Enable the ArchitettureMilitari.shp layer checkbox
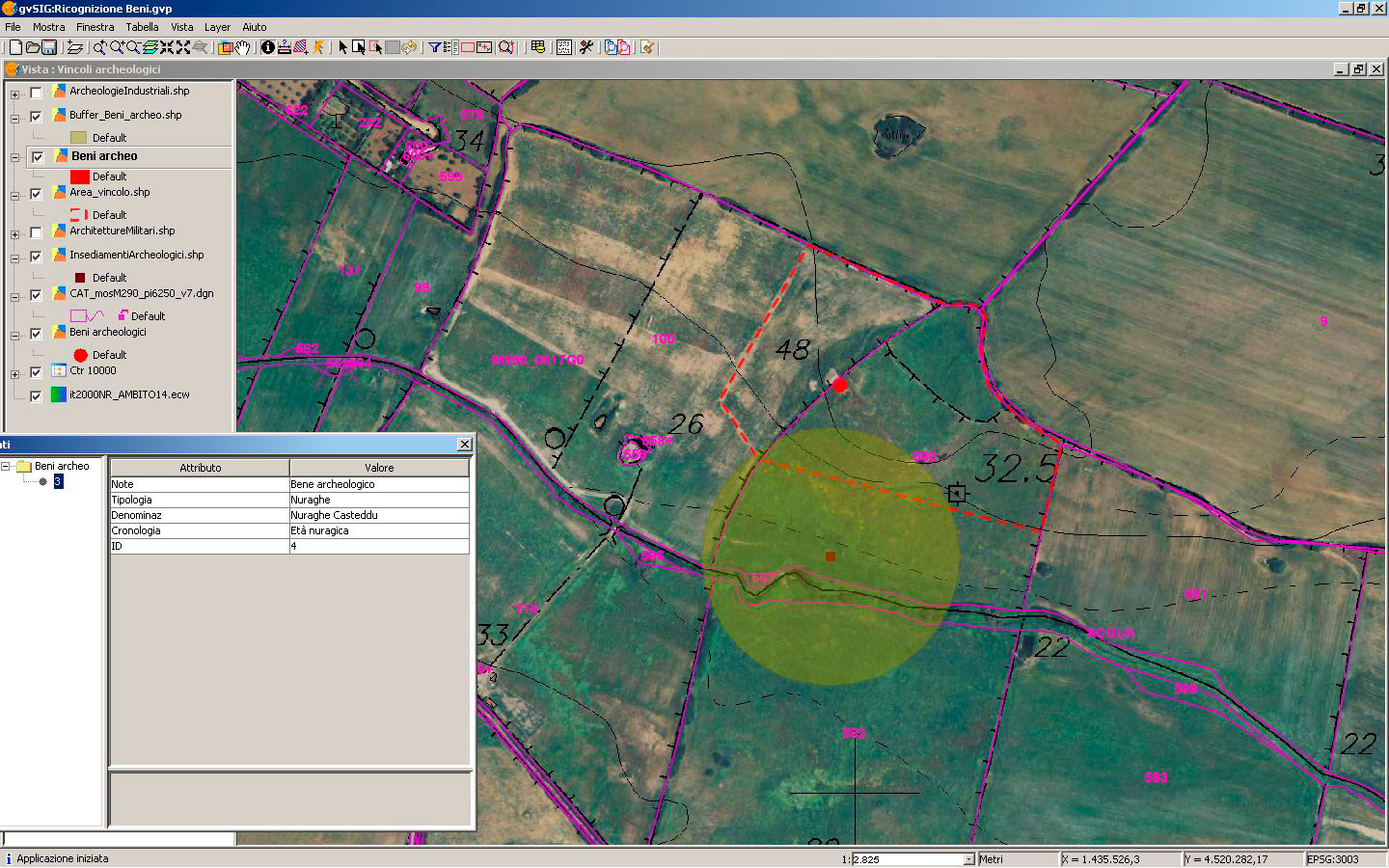The image size is (1389, 868). pyautogui.click(x=36, y=232)
